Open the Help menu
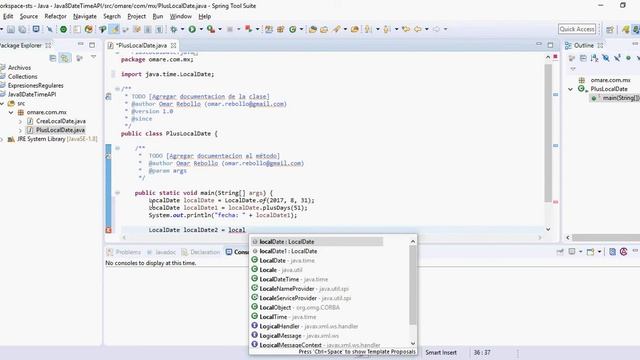 click(204, 16)
